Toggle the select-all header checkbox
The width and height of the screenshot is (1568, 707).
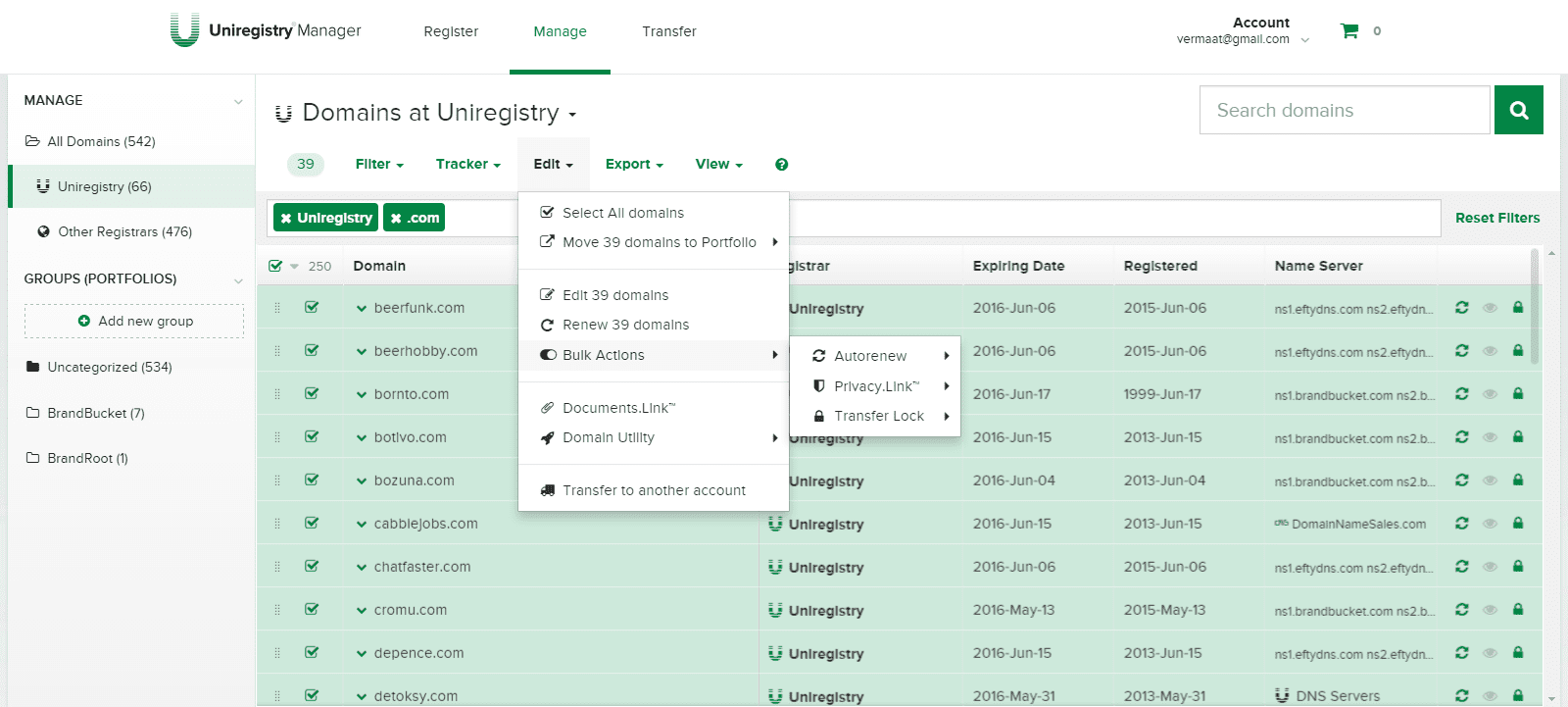click(x=275, y=266)
